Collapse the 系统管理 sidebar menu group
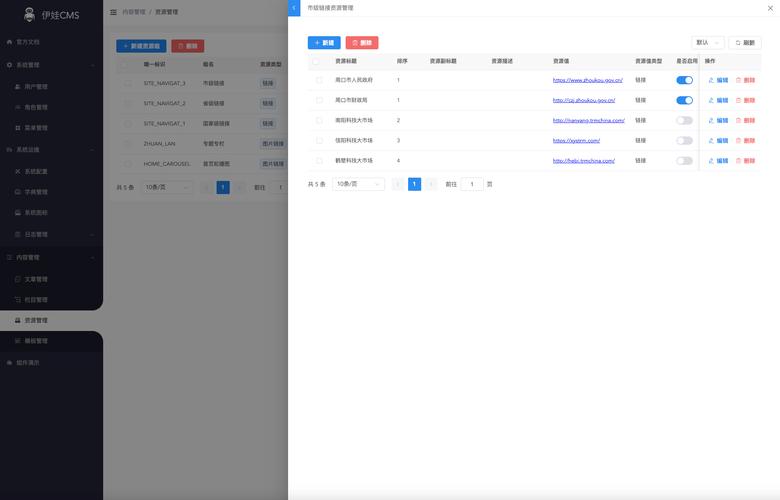Viewport: 780px width, 500px height. (50, 65)
